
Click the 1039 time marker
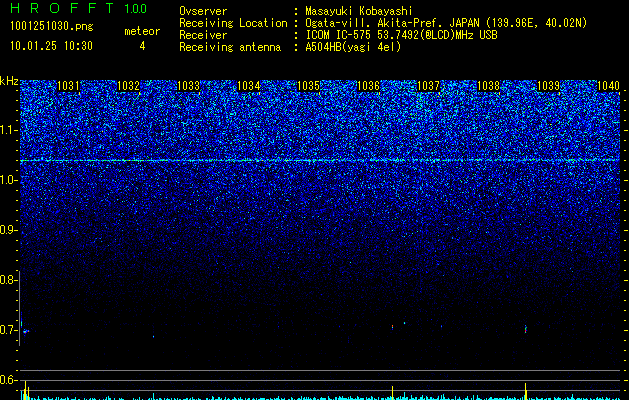pos(548,86)
